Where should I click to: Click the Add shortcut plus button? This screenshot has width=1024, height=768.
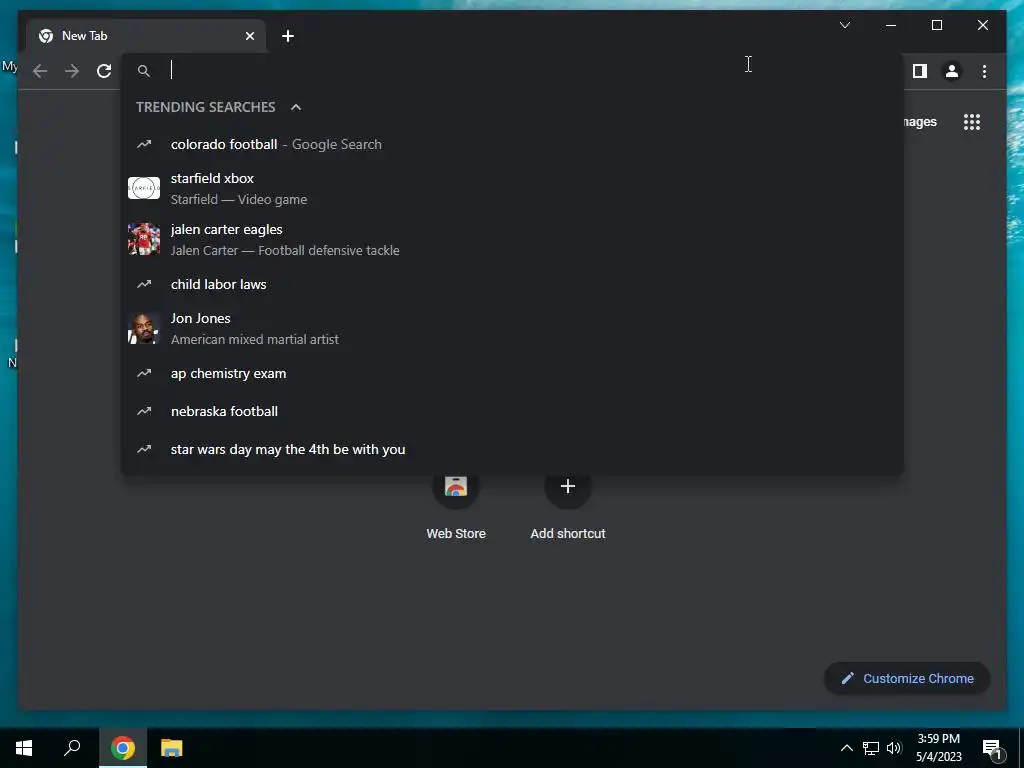568,486
